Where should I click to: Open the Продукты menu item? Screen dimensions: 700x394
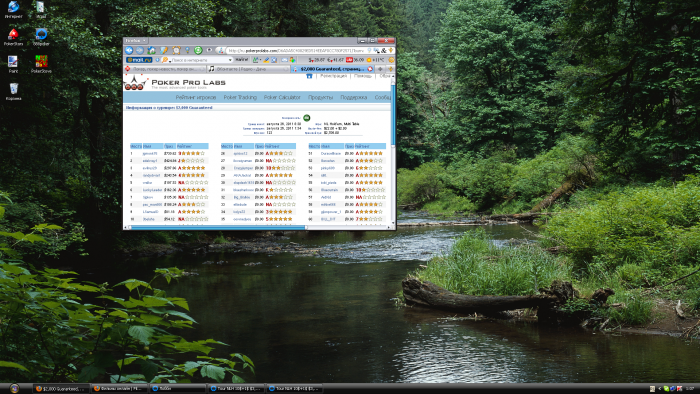pos(321,97)
